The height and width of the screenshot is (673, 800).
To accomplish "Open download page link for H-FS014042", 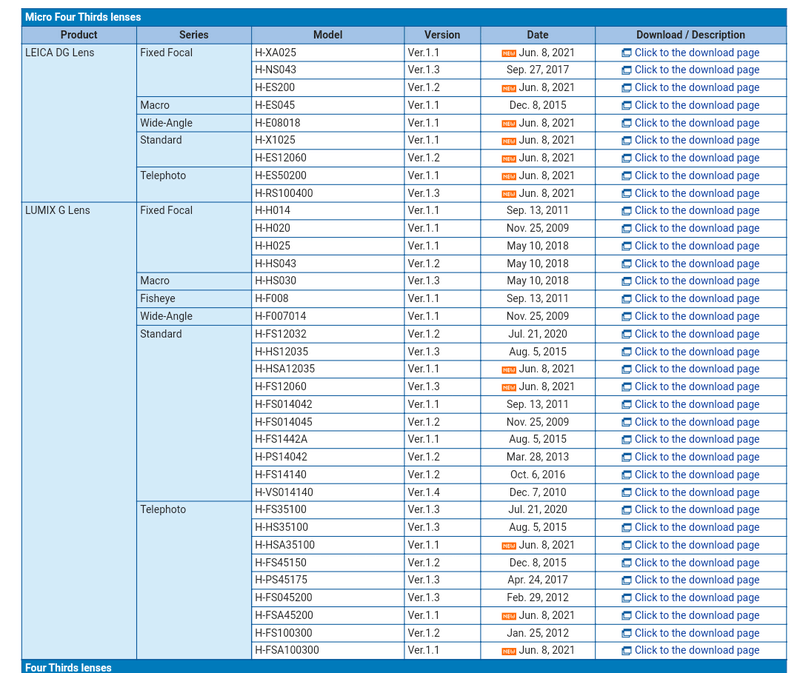I will [x=696, y=405].
